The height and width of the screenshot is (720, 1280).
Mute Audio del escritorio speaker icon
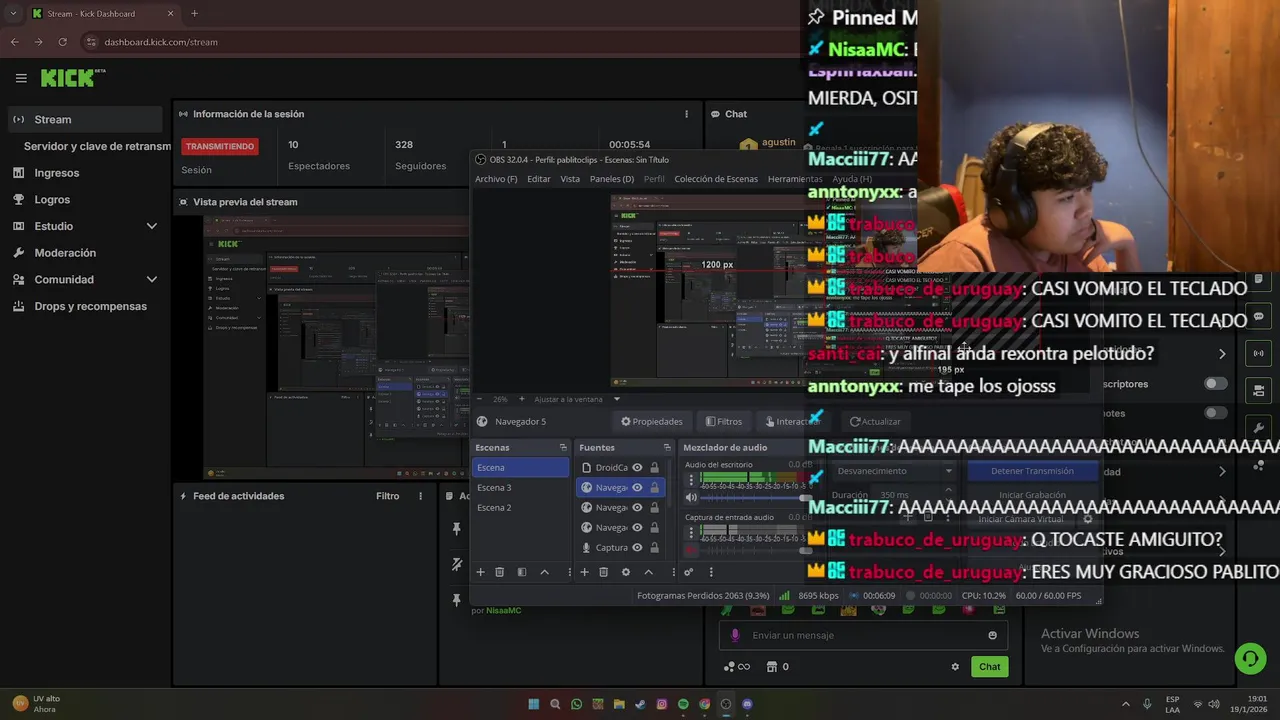[690, 497]
